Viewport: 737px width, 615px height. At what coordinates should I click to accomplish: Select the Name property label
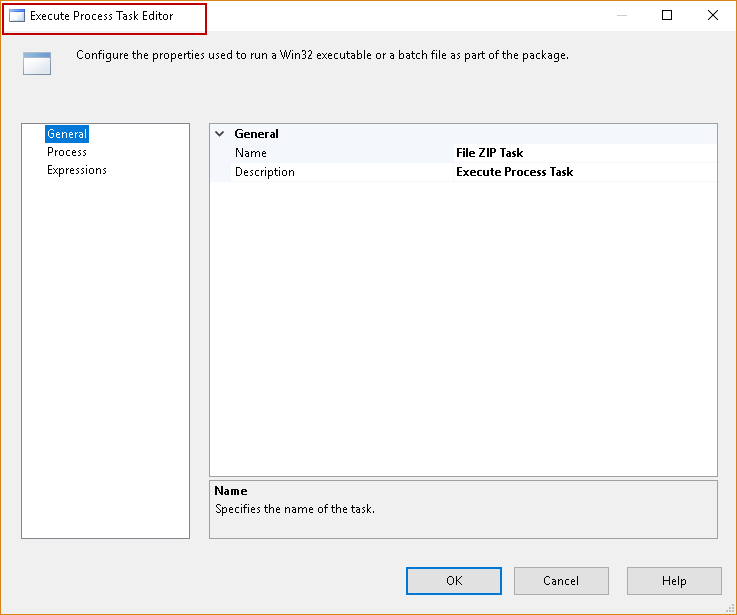click(251, 153)
